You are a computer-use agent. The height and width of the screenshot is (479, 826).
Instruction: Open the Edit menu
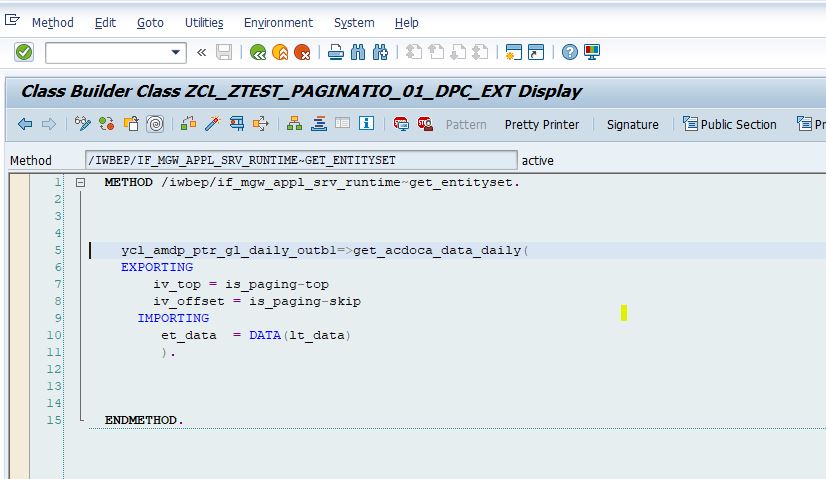coord(105,23)
